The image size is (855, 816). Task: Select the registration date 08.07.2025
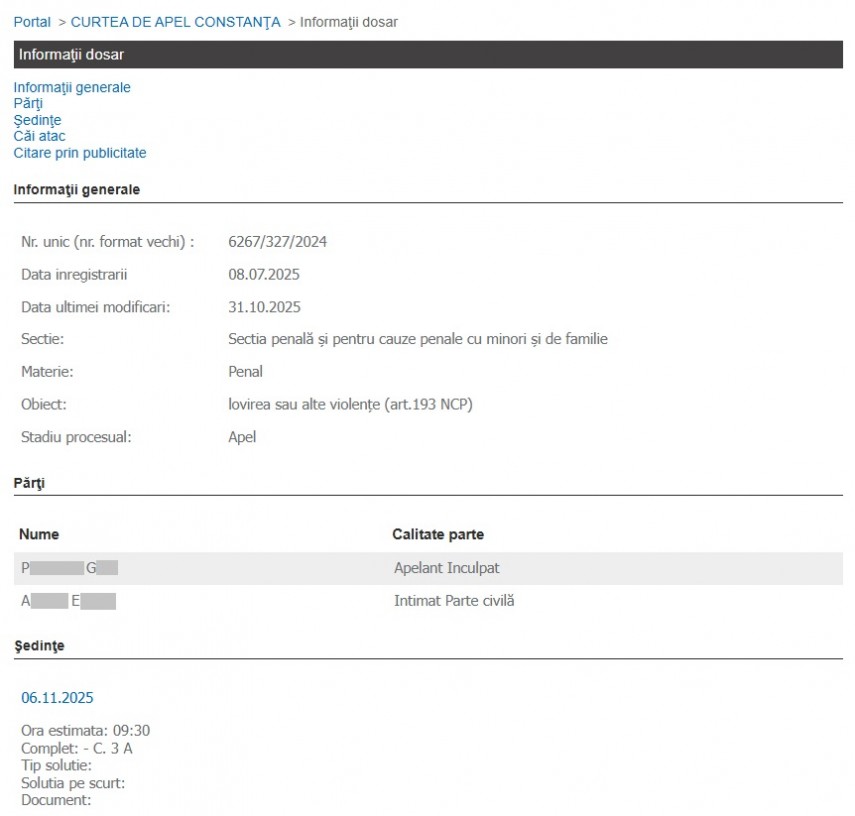[x=264, y=274]
